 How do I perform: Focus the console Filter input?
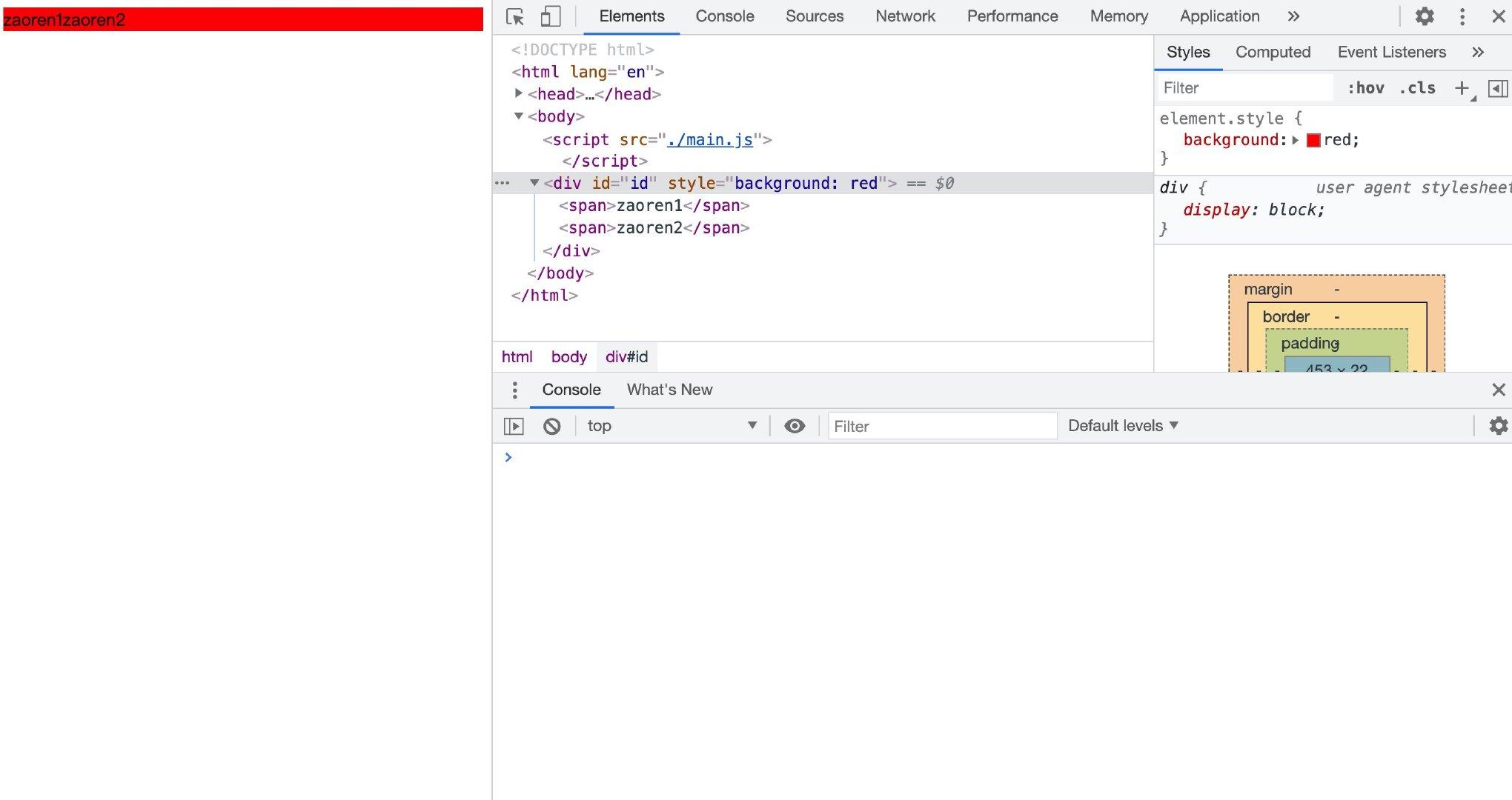pos(942,426)
